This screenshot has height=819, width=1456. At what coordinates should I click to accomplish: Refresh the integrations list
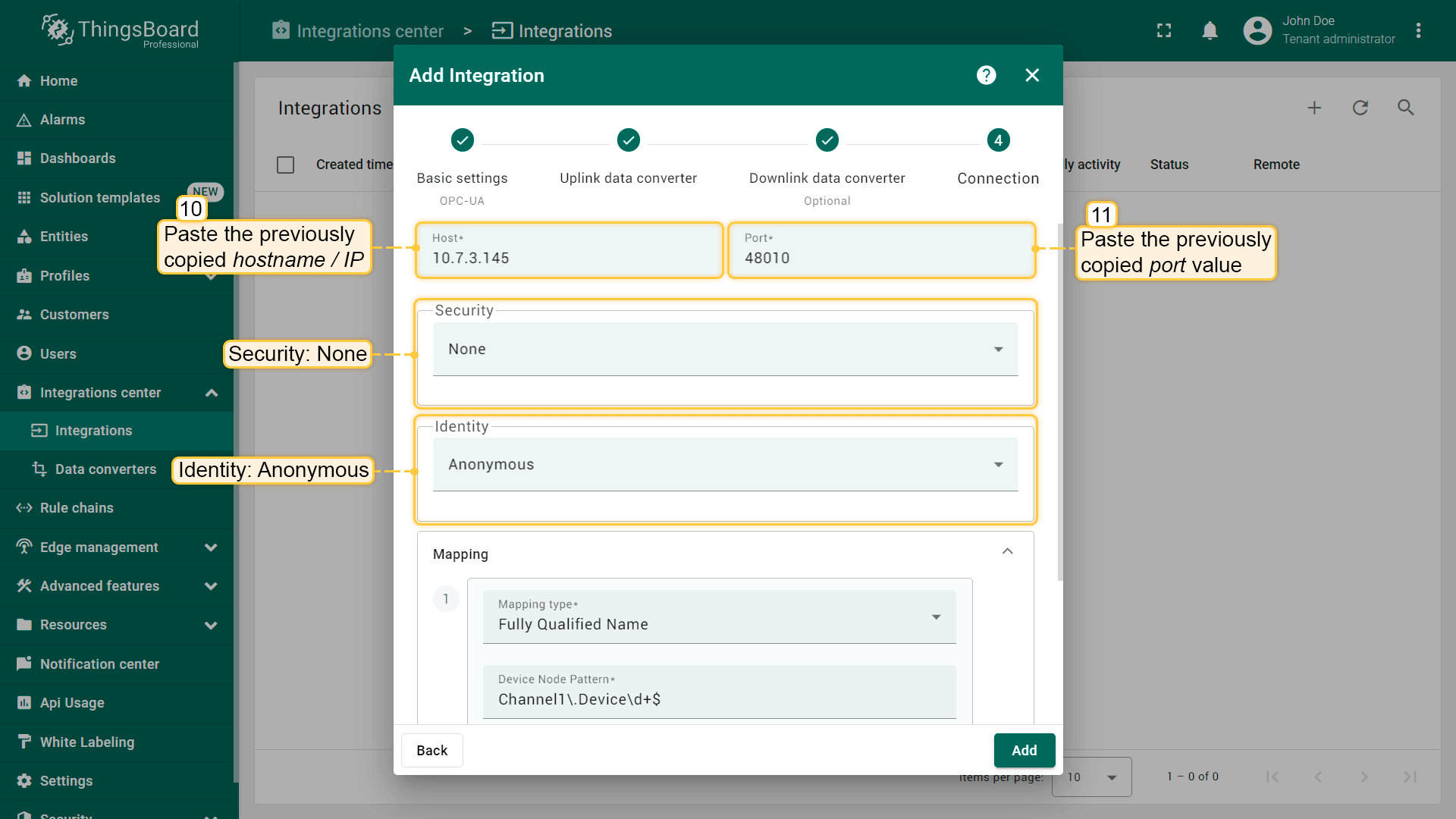click(1360, 108)
